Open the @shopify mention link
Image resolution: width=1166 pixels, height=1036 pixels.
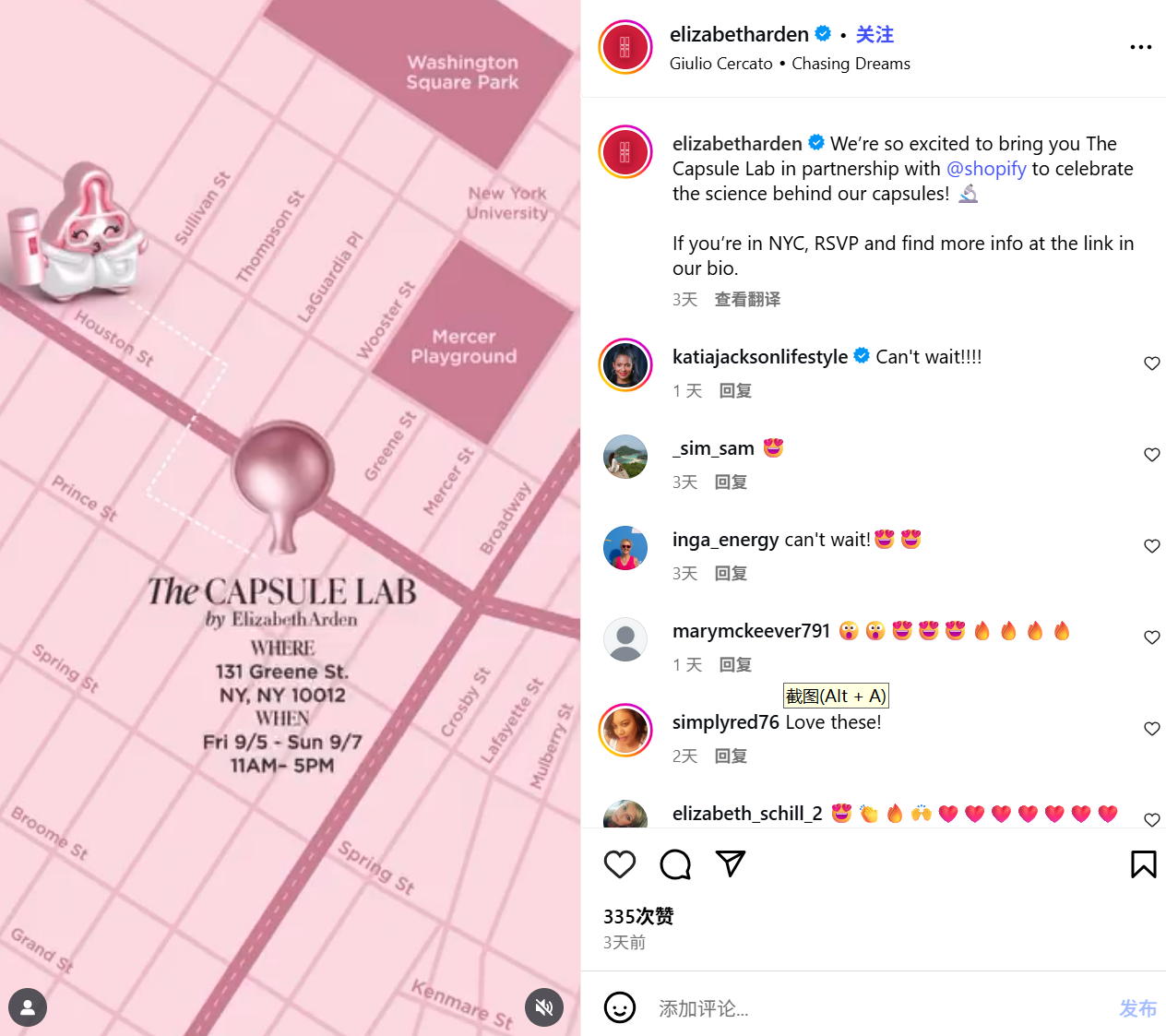[x=986, y=169]
